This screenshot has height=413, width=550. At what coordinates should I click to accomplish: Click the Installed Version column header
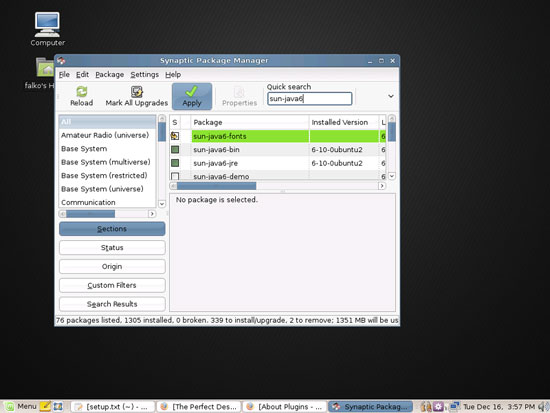[x=344, y=122]
